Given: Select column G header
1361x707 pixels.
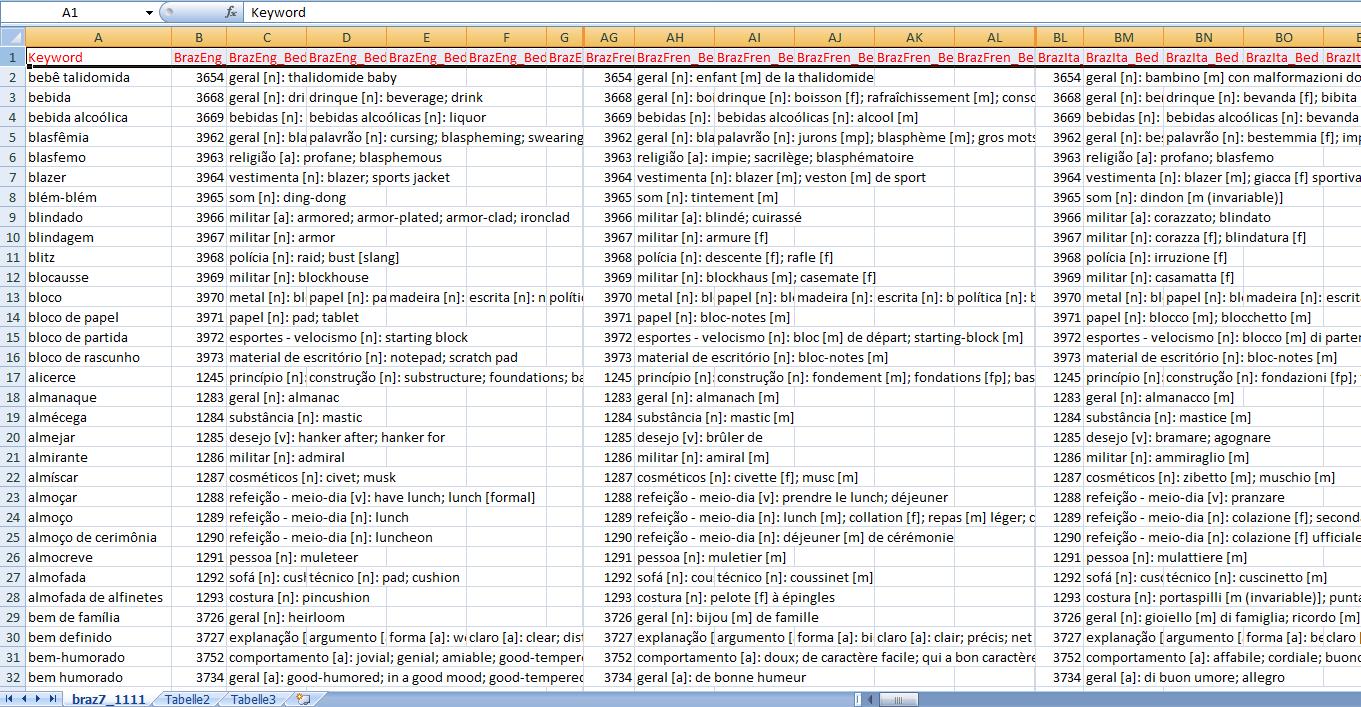Looking at the screenshot, I should (565, 38).
